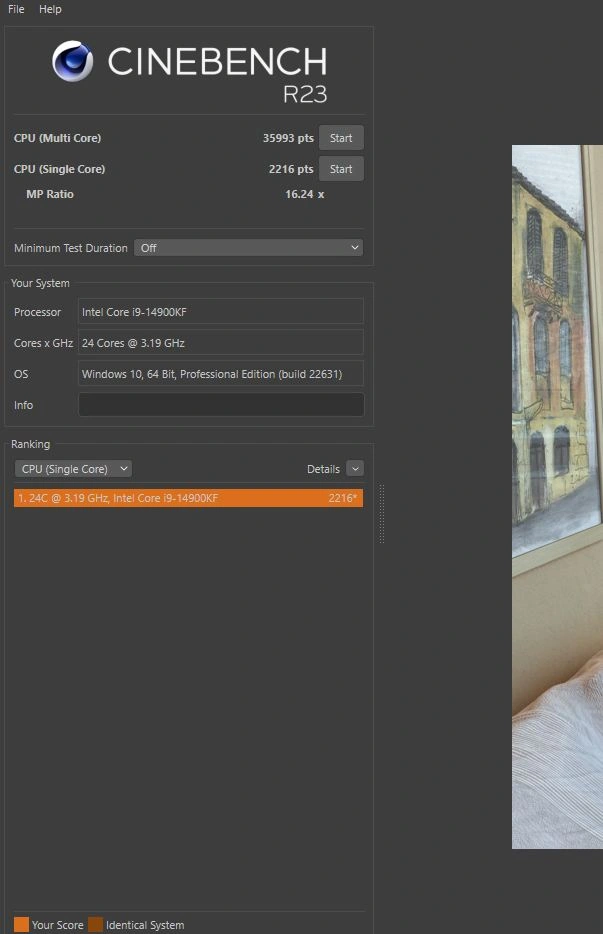Image resolution: width=603 pixels, height=934 pixels.
Task: Click the rendered scene image preview
Action: point(557,496)
